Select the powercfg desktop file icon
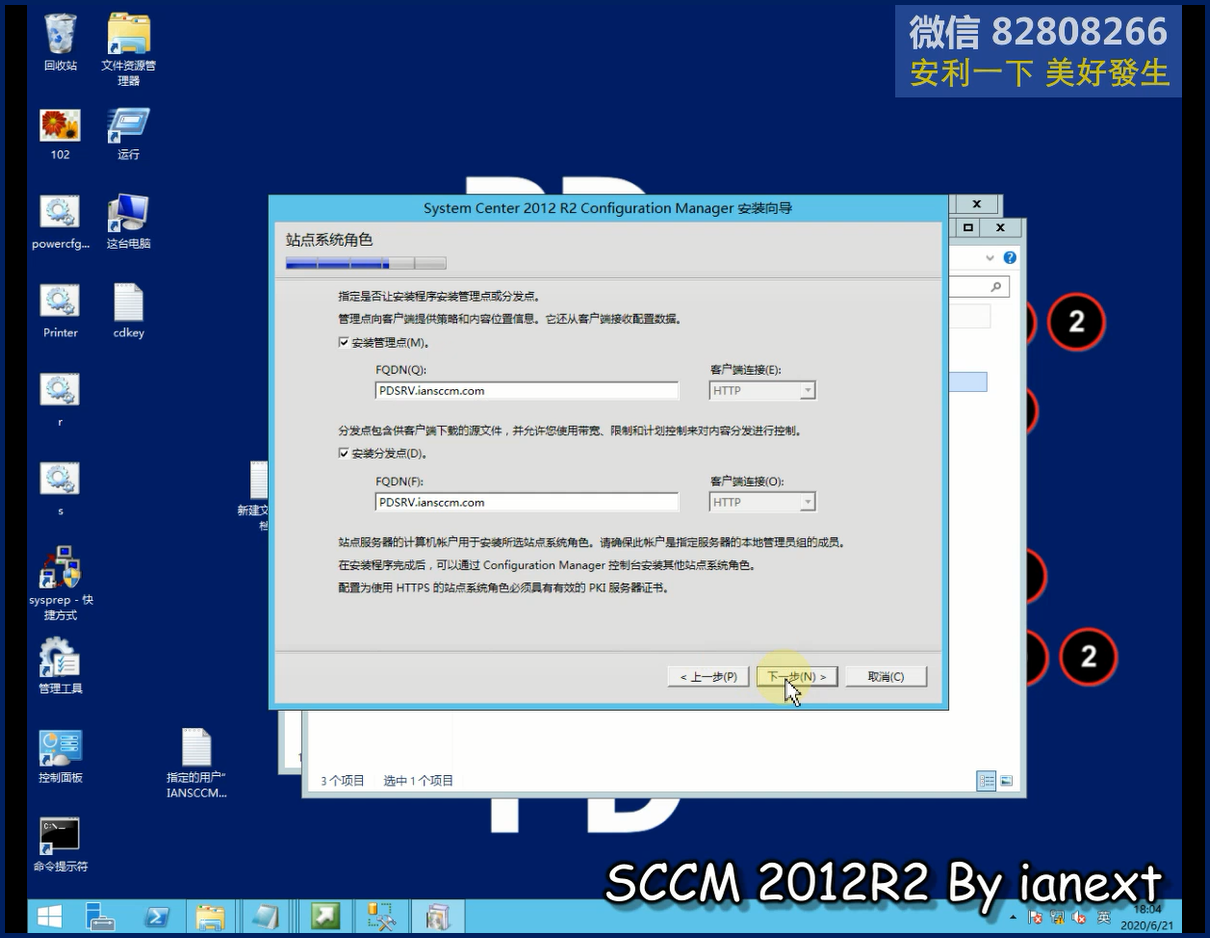 pos(60,223)
